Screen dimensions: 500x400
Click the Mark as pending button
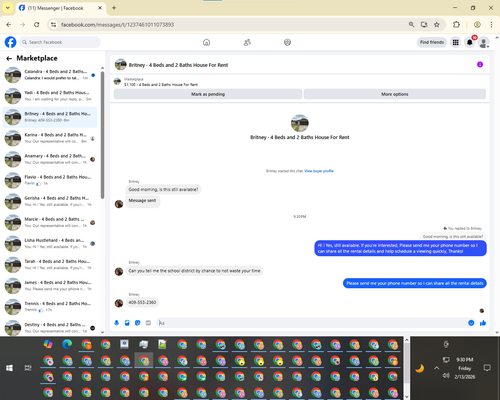coord(208,94)
